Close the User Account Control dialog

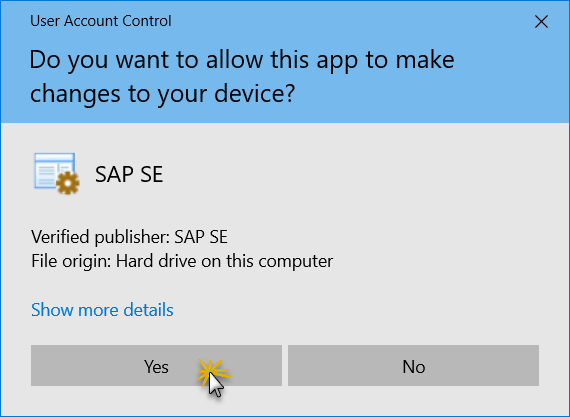tap(541, 22)
